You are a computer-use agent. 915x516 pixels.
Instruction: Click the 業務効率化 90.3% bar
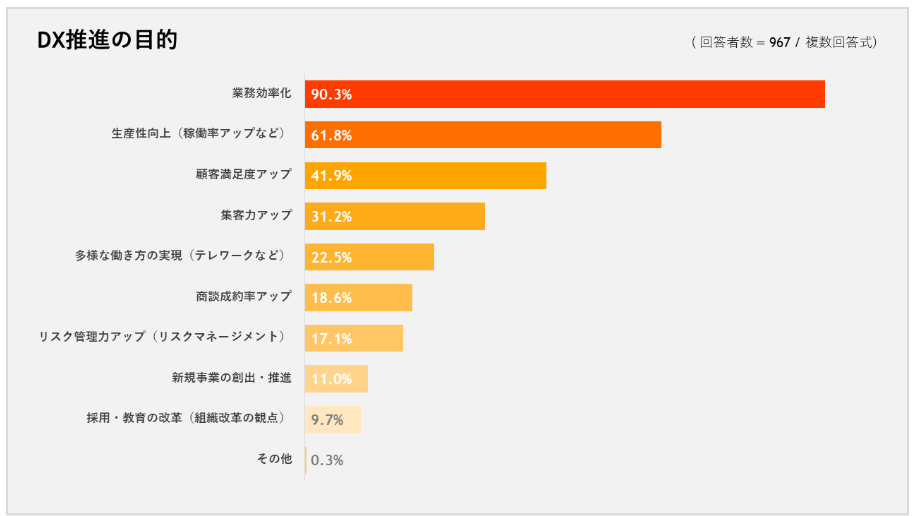(x=565, y=94)
